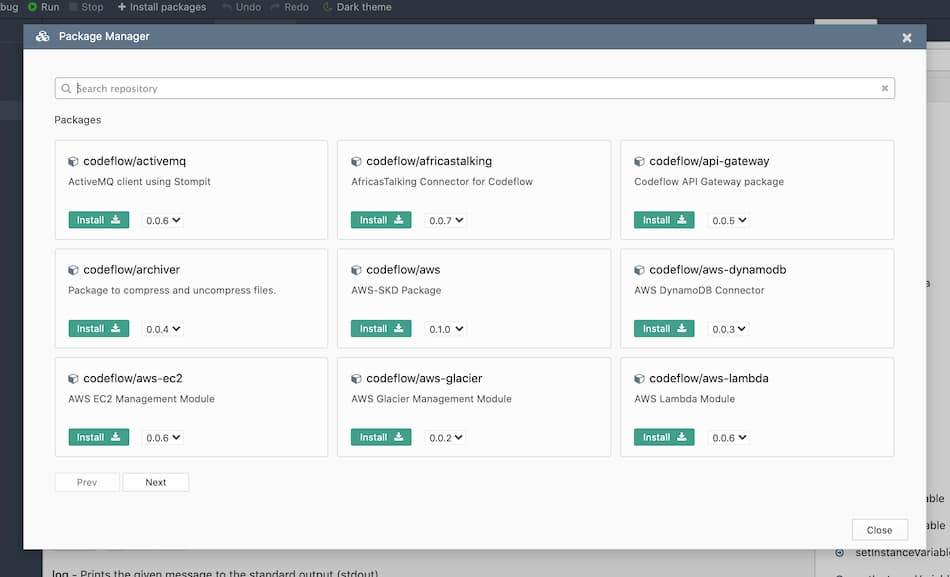
Task: Choose version list for codeflow/africastalking
Action: (446, 220)
